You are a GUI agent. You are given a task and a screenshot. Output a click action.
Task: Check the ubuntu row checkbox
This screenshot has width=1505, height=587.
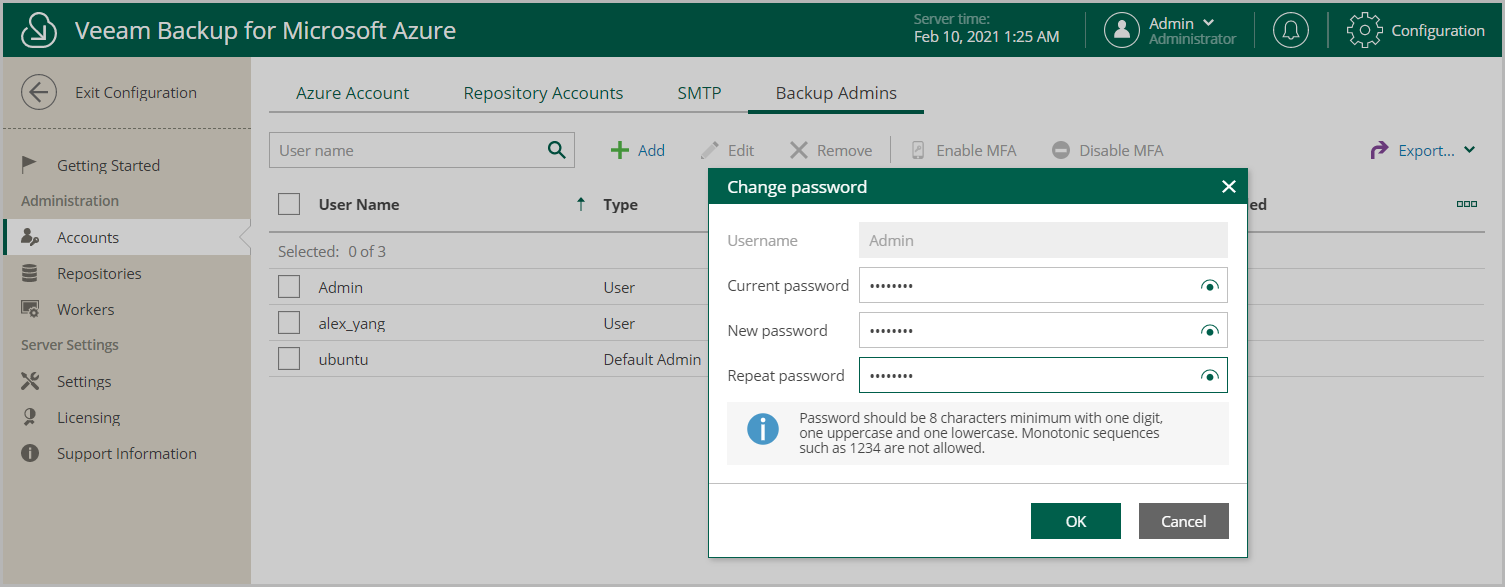tap(289, 359)
